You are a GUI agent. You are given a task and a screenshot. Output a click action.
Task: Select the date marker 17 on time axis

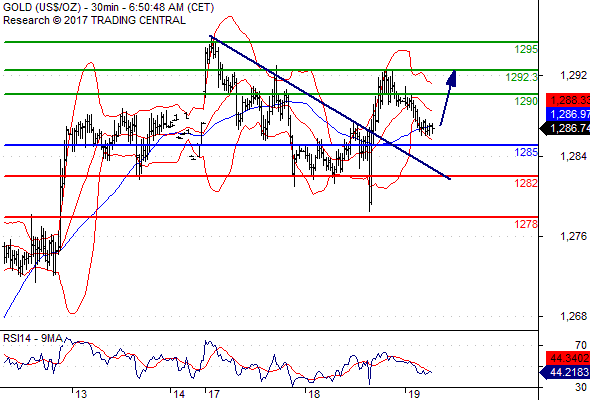[214, 394]
